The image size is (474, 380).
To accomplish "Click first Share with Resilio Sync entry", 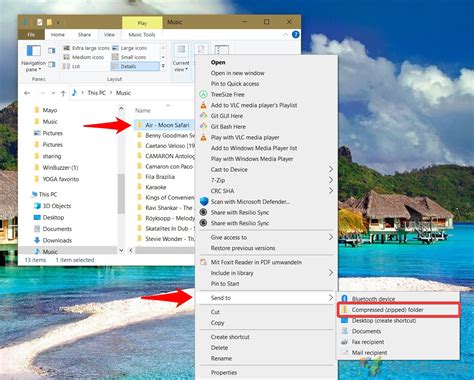I will click(240, 212).
